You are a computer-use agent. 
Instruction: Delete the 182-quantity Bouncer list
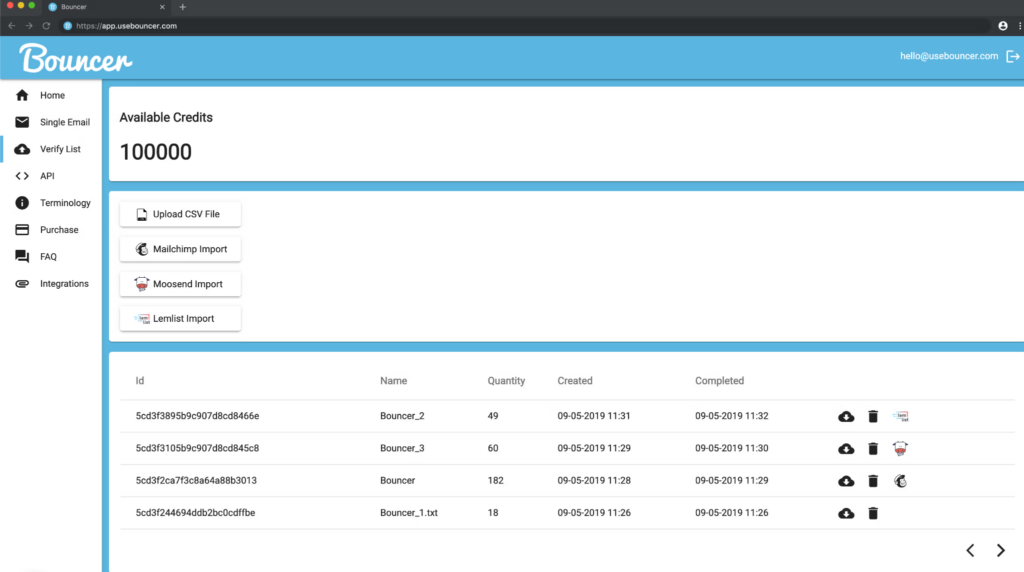pyautogui.click(x=873, y=481)
